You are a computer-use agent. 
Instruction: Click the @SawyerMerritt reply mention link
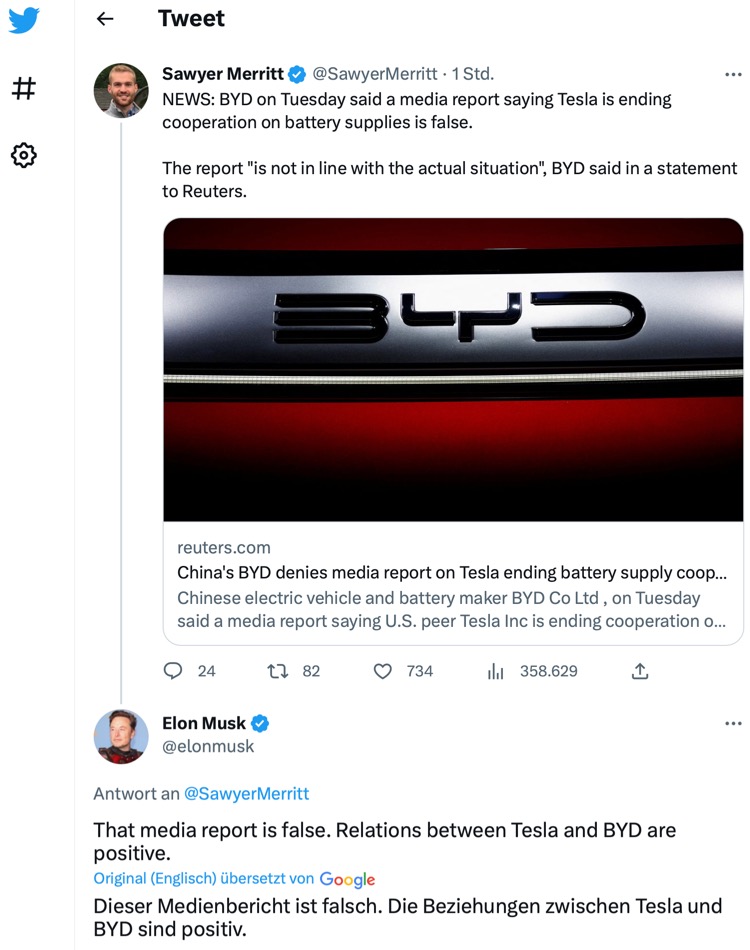[246, 793]
